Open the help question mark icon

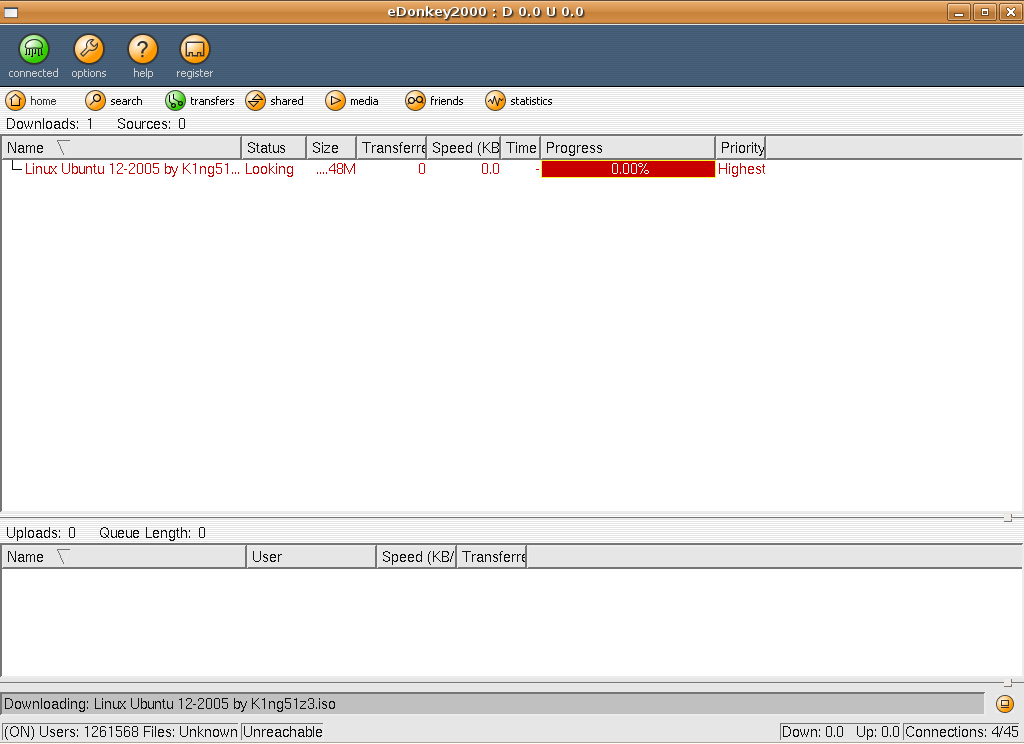pyautogui.click(x=142, y=49)
